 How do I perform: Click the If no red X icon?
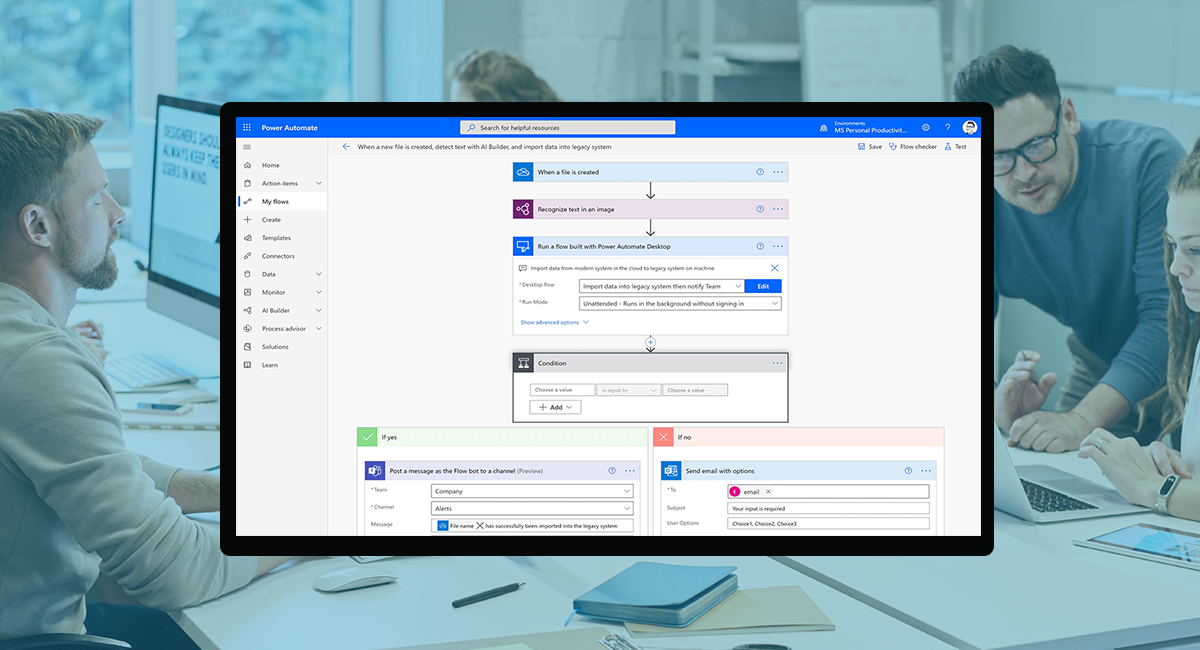pos(663,437)
